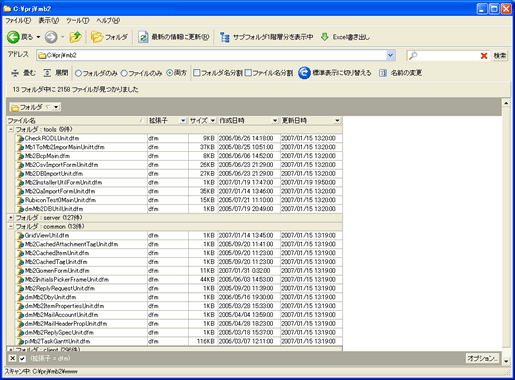Select file Mb1ToMb2ImporMainUnitt.dfm icon
The image size is (515, 380).
click(x=21, y=147)
